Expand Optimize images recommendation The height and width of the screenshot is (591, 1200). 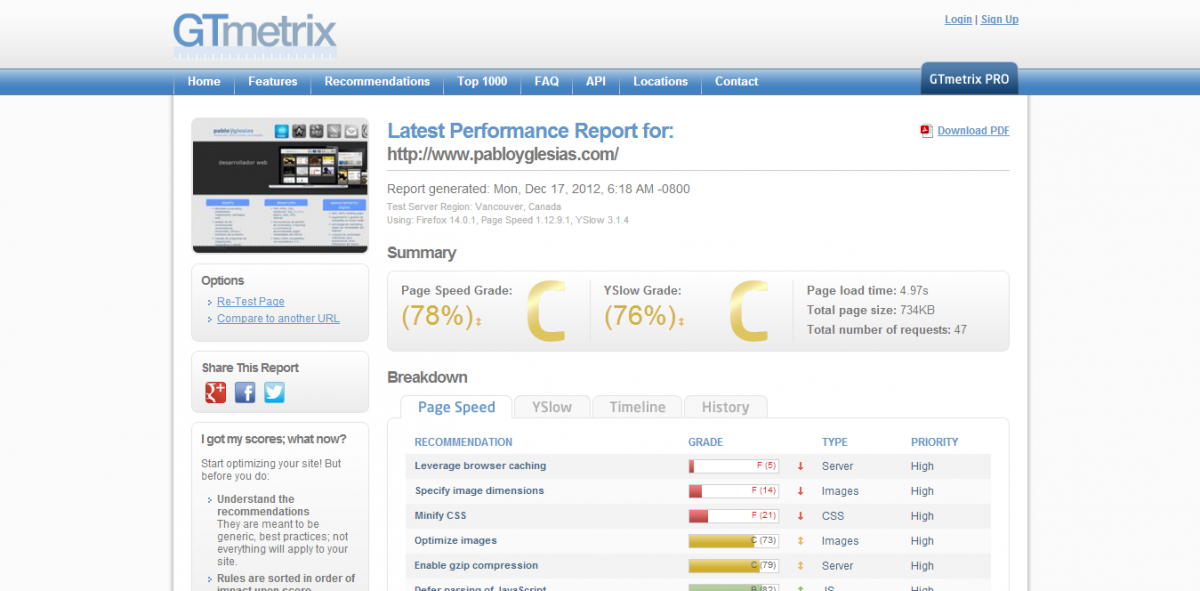coord(455,541)
